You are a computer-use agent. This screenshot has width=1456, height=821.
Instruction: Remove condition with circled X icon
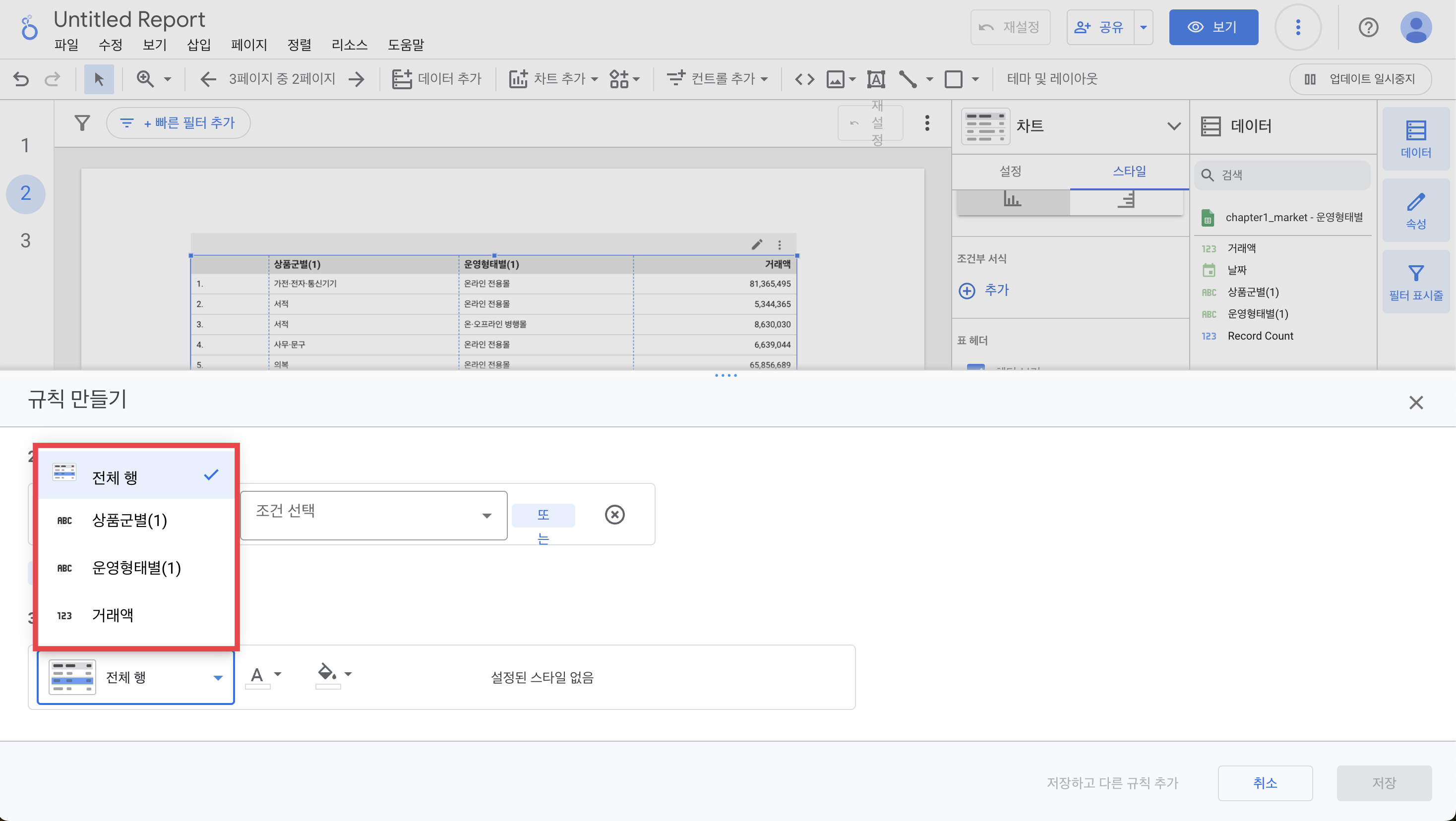coord(614,514)
